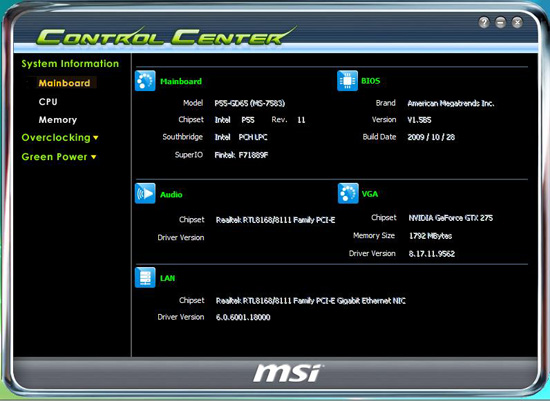Click BIOS brand American Megatrends Inc.
Image resolution: width=550 pixels, height=401 pixels.
[x=451, y=103]
